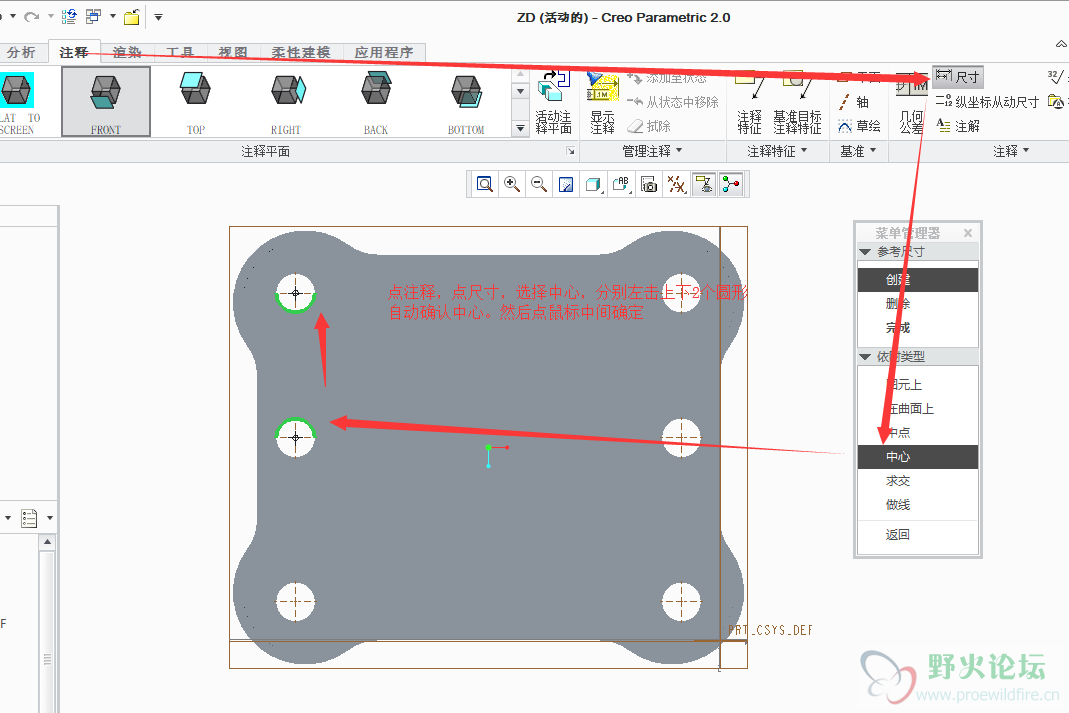Viewport: 1069px width, 713px height.
Task: Open the display style cube icon
Action: [x=594, y=184]
